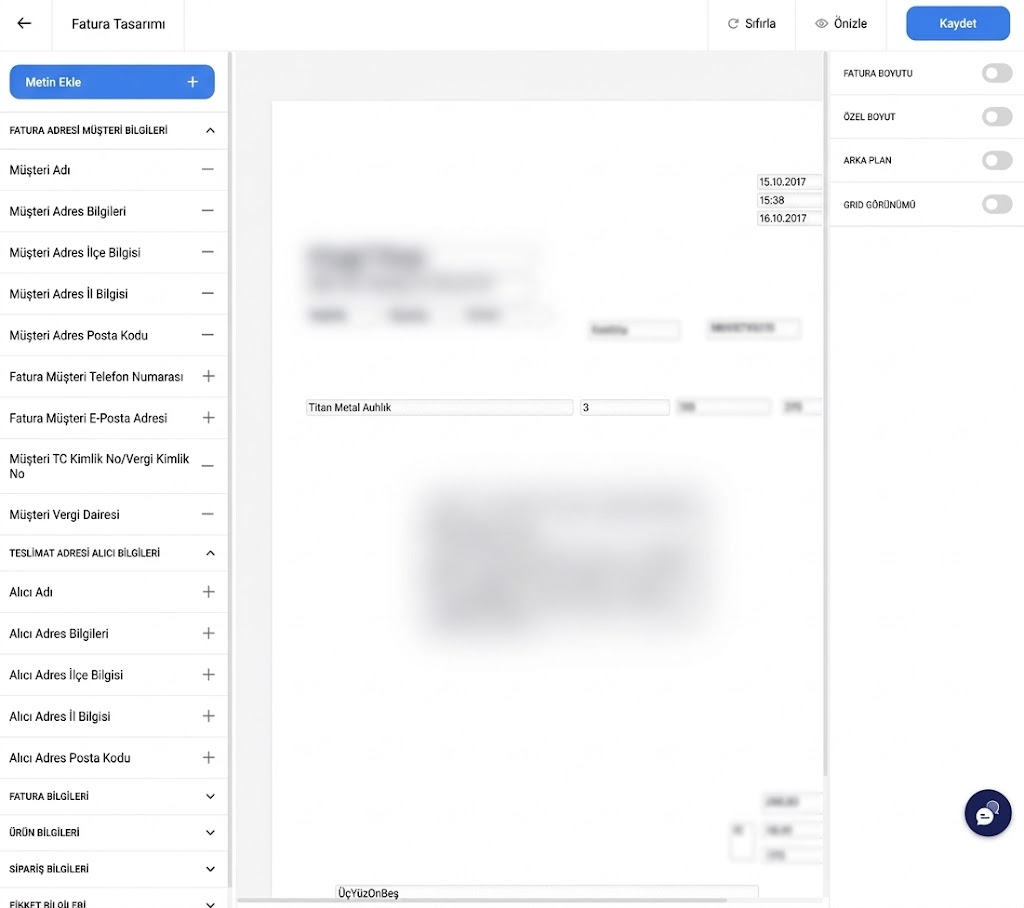The height and width of the screenshot is (908, 1024).
Task: Remove Müşteri Adres İlçe Bilgisi field
Action: click(208, 252)
